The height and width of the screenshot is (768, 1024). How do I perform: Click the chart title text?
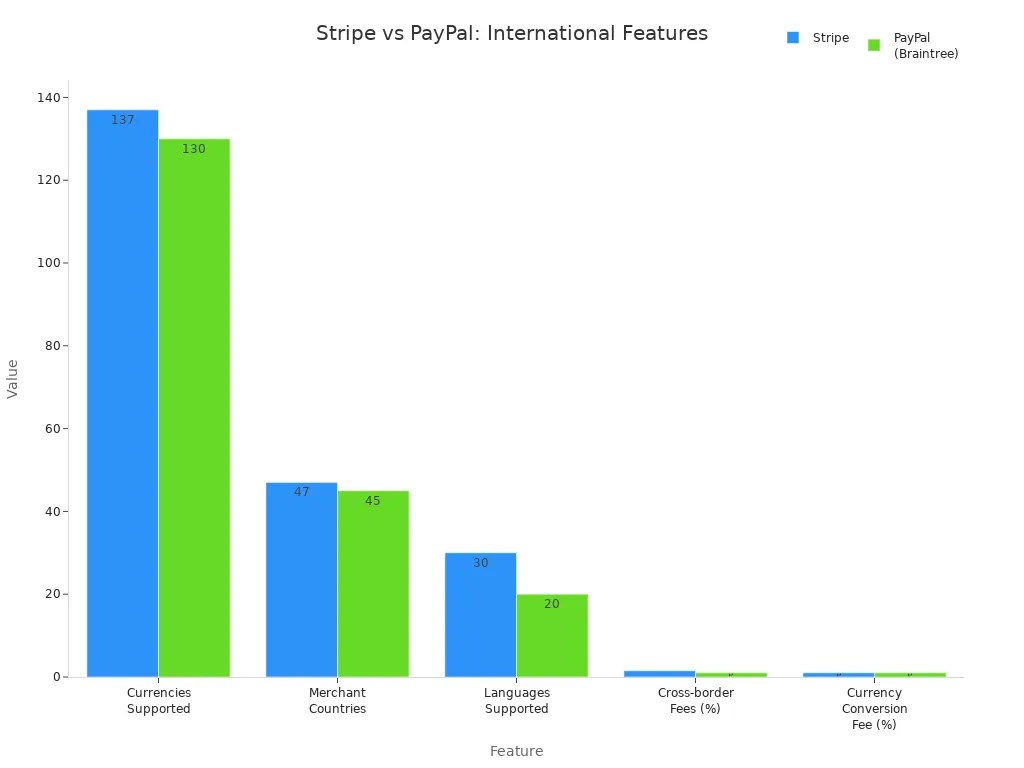[x=512, y=33]
